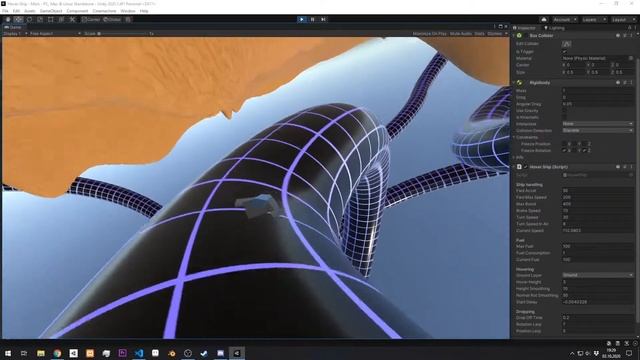Open the Layout dropdown
The height and width of the screenshot is (360, 640).
click(x=623, y=20)
